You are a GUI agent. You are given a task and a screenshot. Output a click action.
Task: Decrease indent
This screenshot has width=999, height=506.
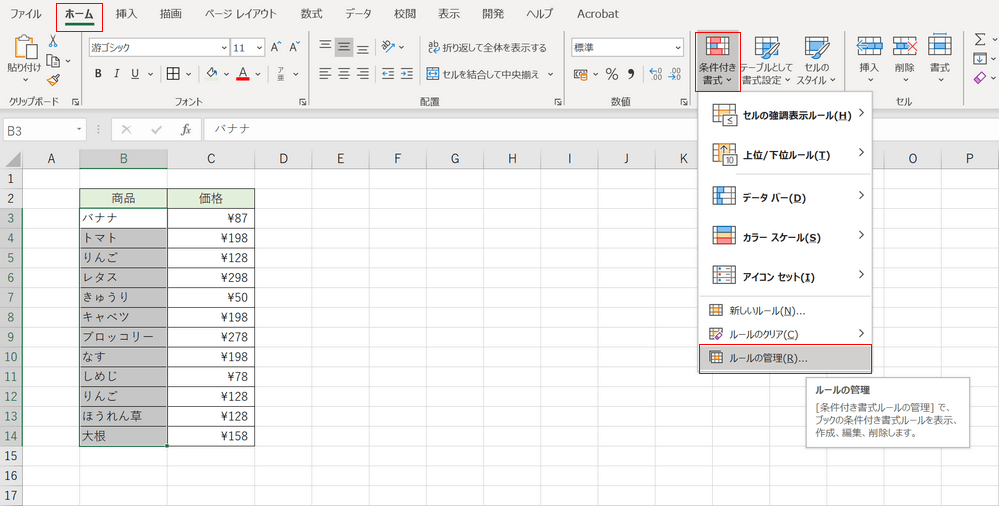pos(388,74)
